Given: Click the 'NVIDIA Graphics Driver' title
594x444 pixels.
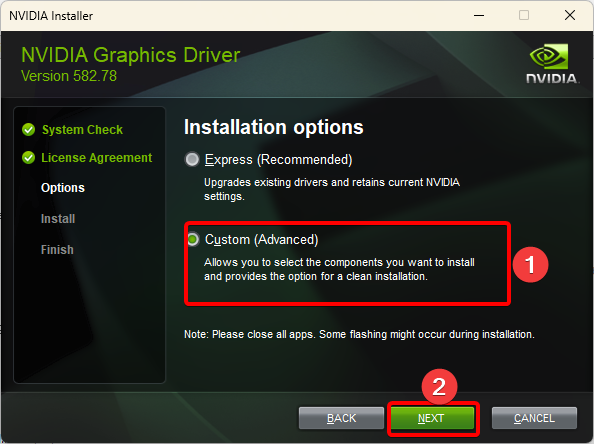Looking at the screenshot, I should [x=131, y=55].
